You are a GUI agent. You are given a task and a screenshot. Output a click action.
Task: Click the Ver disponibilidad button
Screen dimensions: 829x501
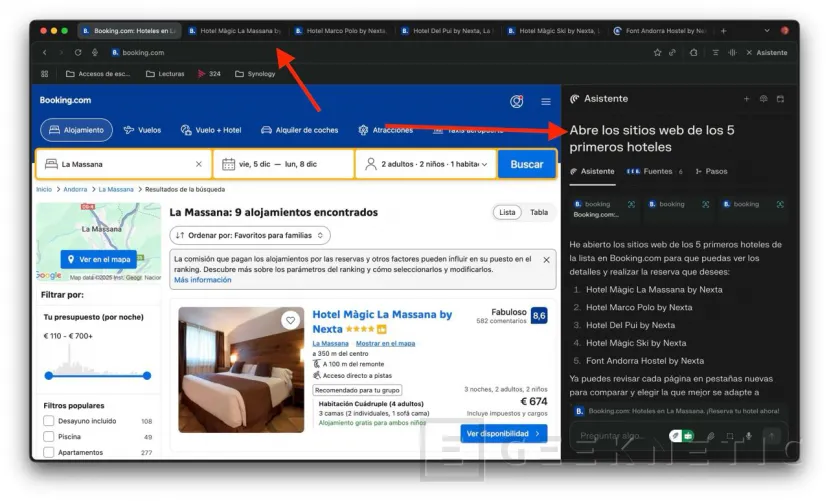pos(503,434)
